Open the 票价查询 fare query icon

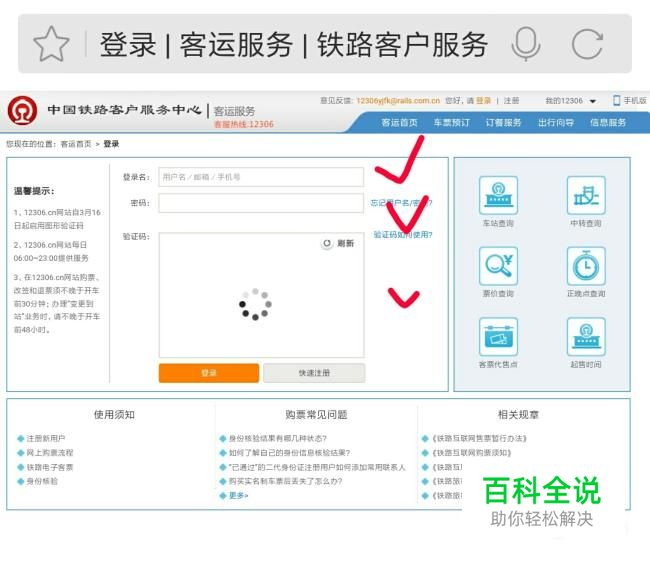tap(498, 266)
